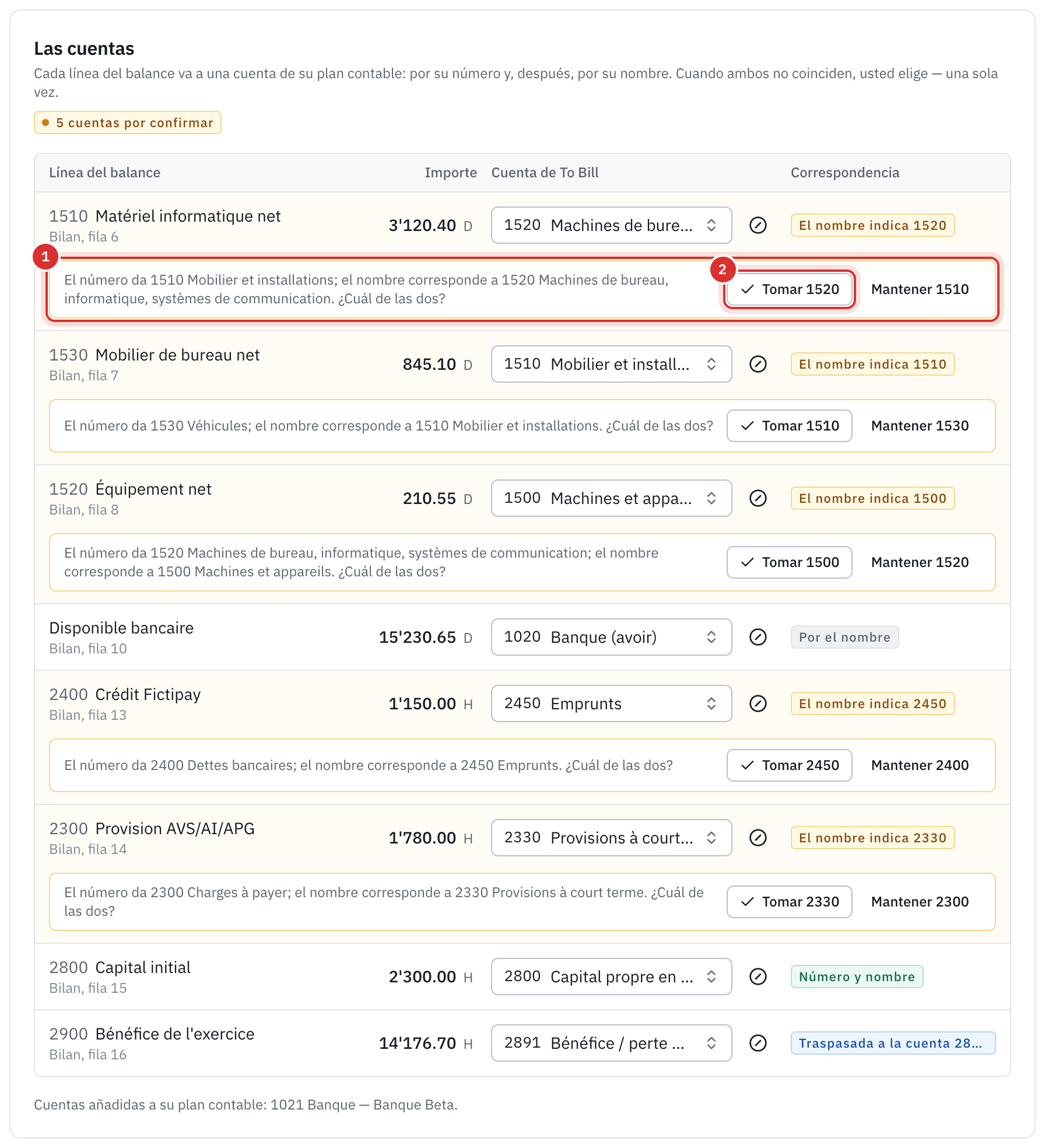This screenshot has height=1148, width=1045.
Task: Click the ignore icon for Matériel informatique net
Action: pyautogui.click(x=758, y=225)
